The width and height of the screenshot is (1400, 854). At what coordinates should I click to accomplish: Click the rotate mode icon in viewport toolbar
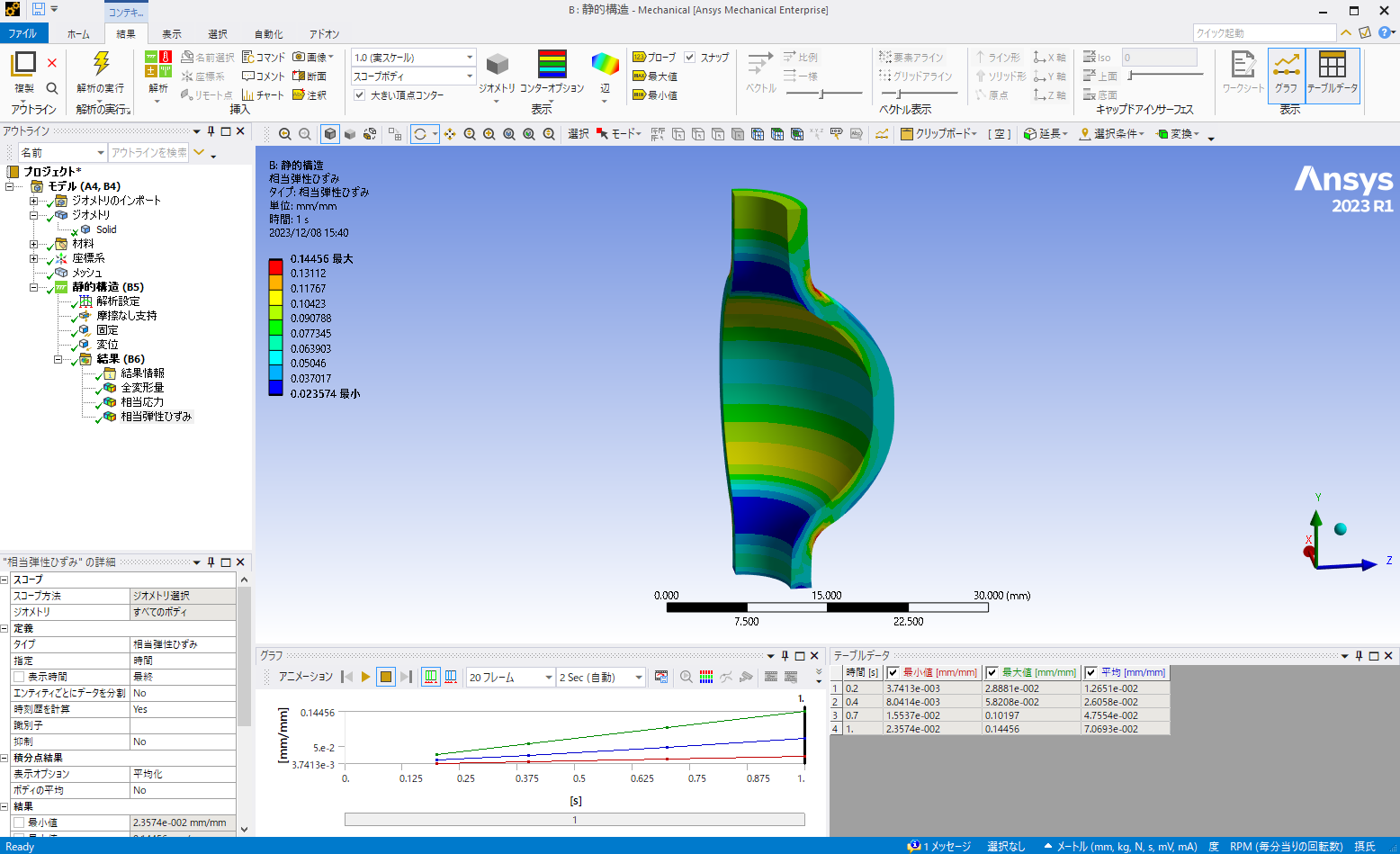(x=420, y=134)
